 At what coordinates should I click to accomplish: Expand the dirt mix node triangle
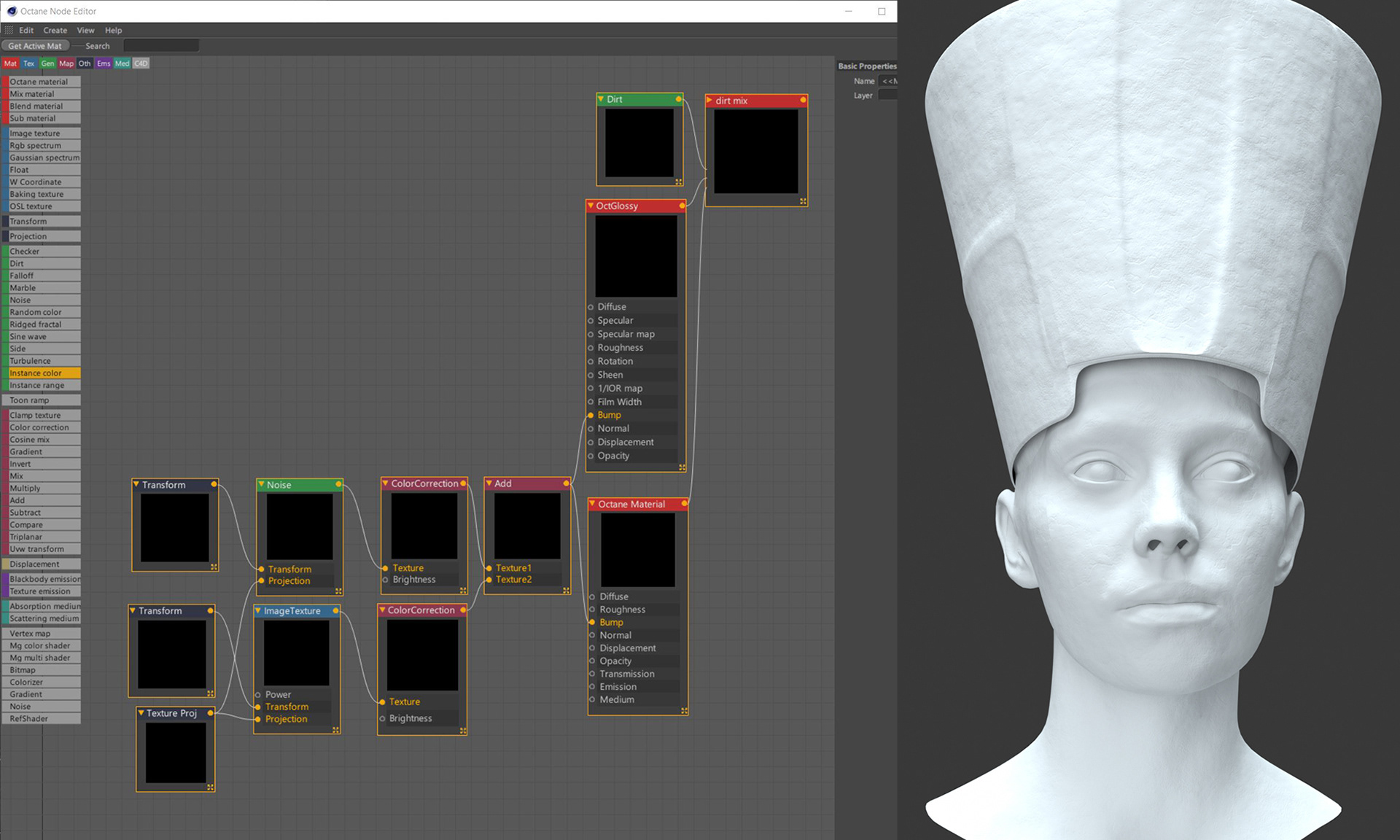click(x=709, y=101)
